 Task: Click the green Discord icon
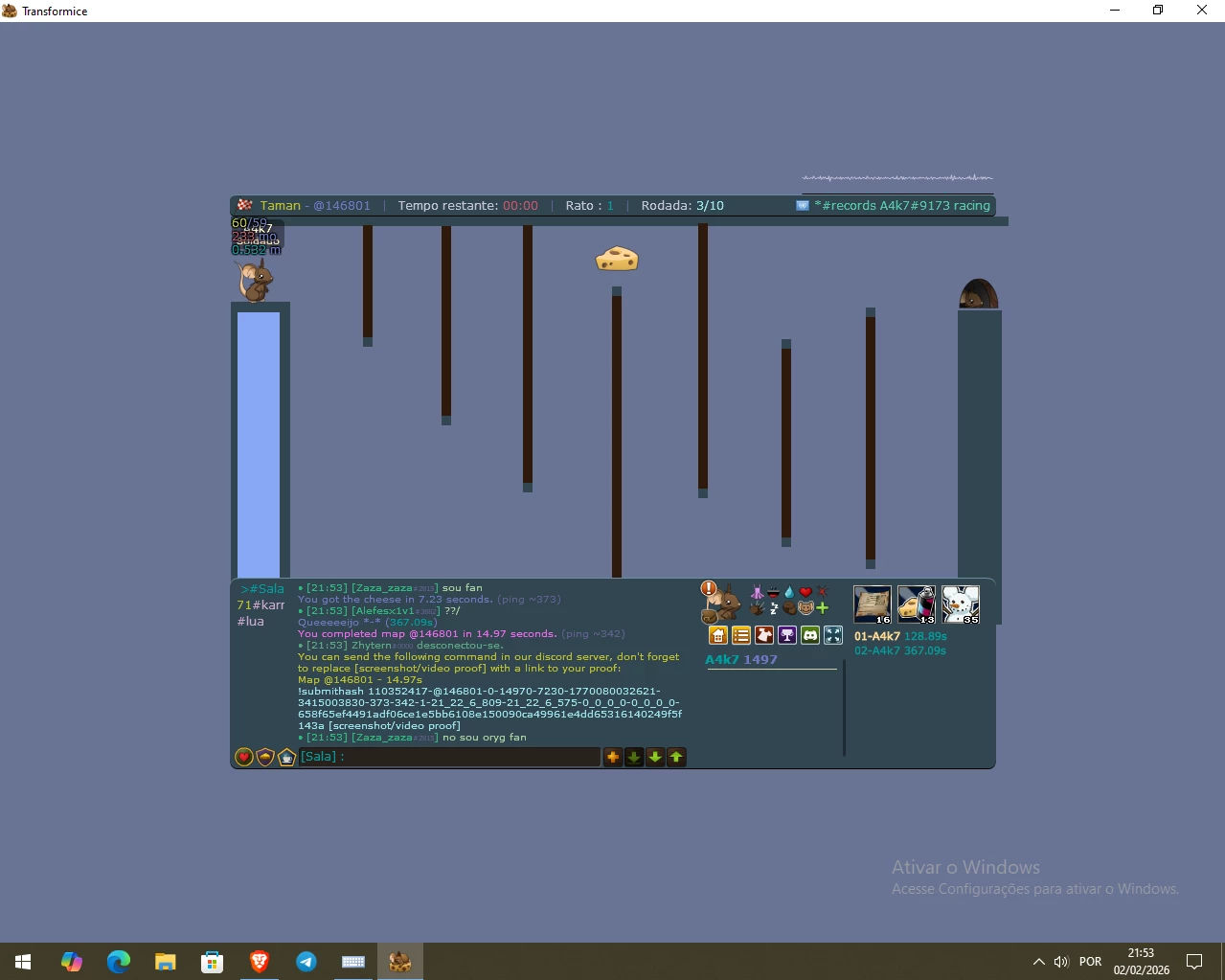[x=810, y=635]
